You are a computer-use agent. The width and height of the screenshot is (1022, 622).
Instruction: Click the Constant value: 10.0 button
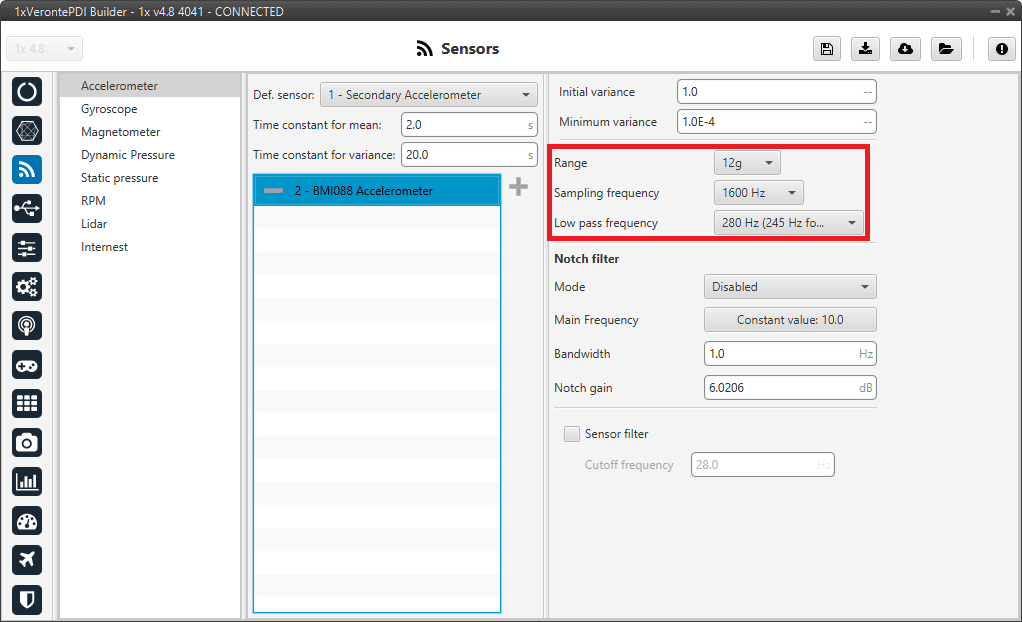coord(790,320)
